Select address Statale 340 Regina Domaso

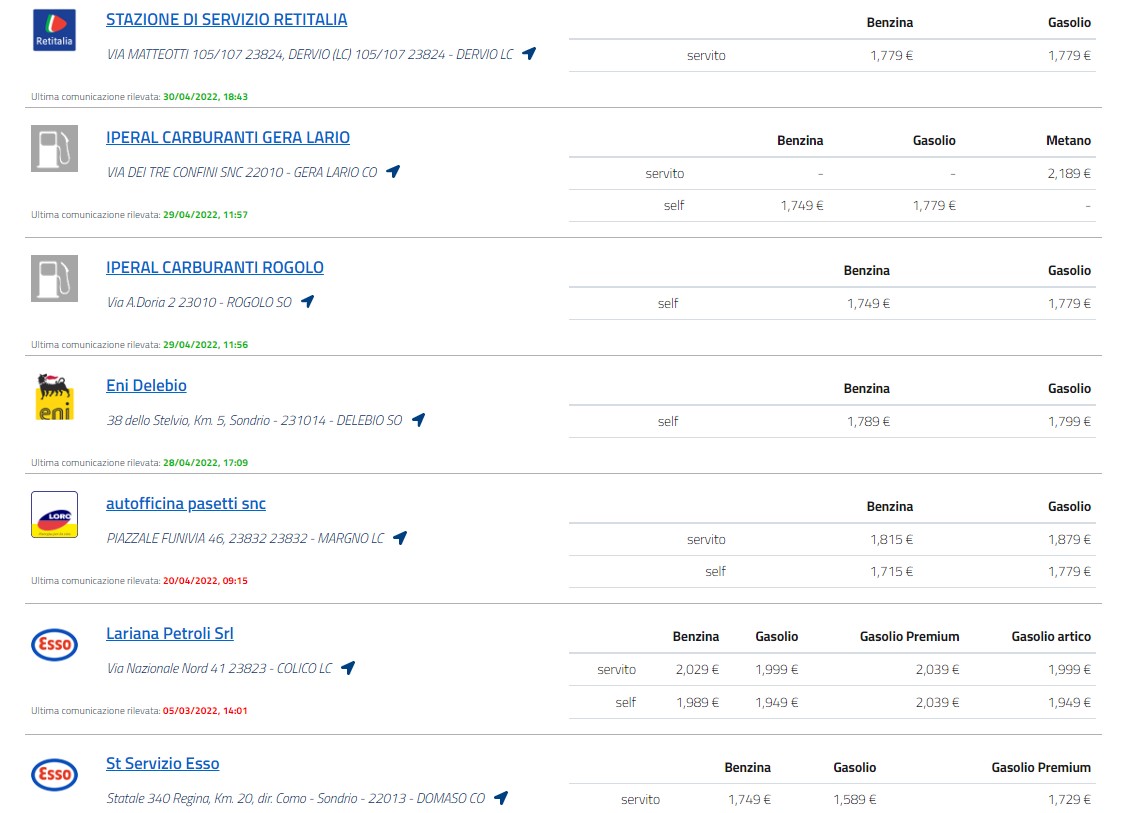click(295, 798)
